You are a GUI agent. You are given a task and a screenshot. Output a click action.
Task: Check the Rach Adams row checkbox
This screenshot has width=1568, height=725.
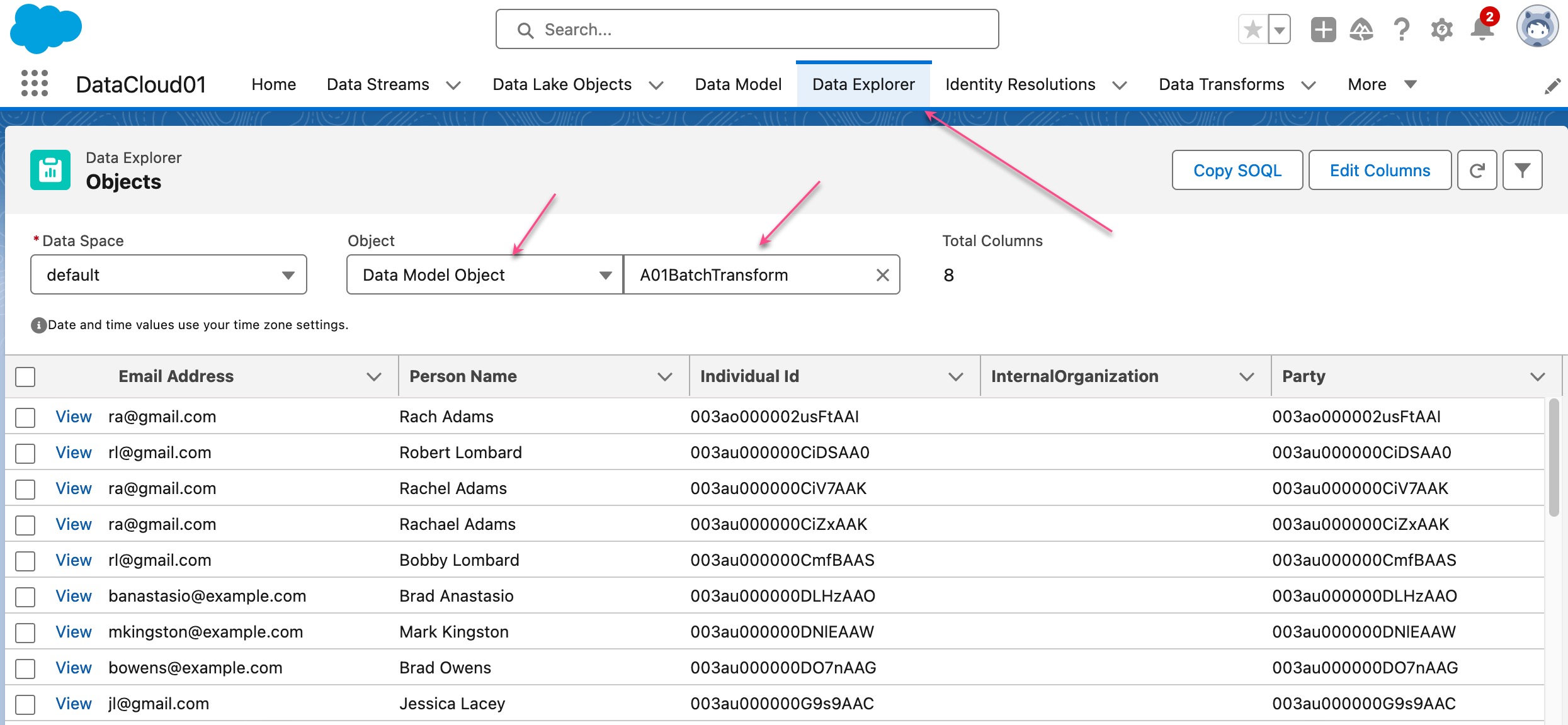point(25,417)
